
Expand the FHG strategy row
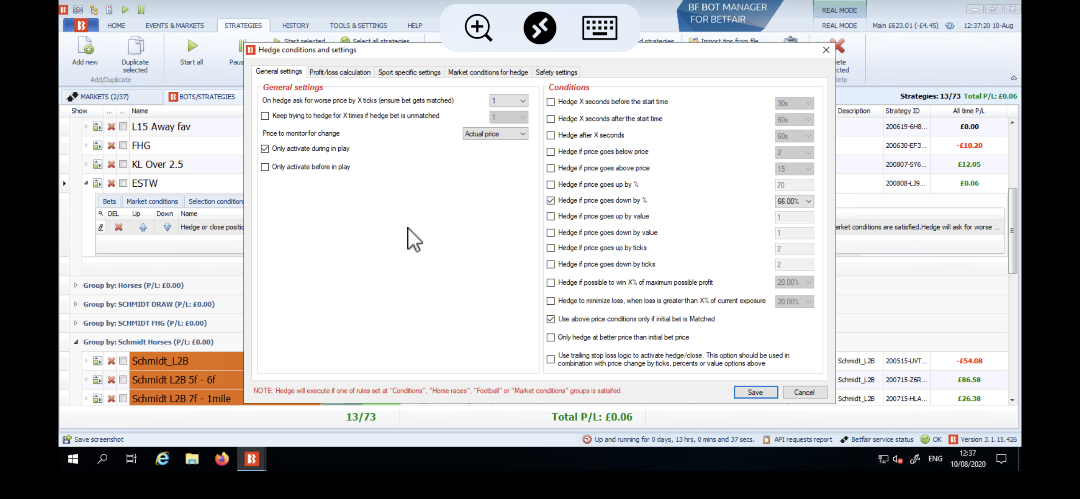pyautogui.click(x=87, y=145)
